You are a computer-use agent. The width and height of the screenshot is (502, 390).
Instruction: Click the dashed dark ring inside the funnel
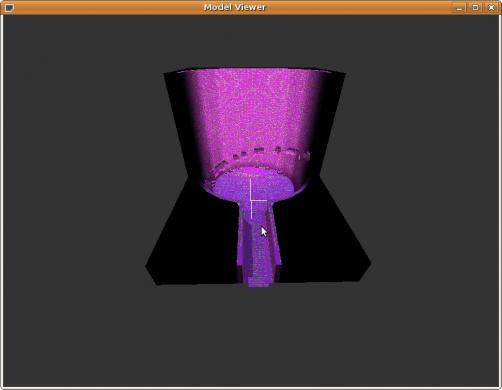pyautogui.click(x=260, y=156)
